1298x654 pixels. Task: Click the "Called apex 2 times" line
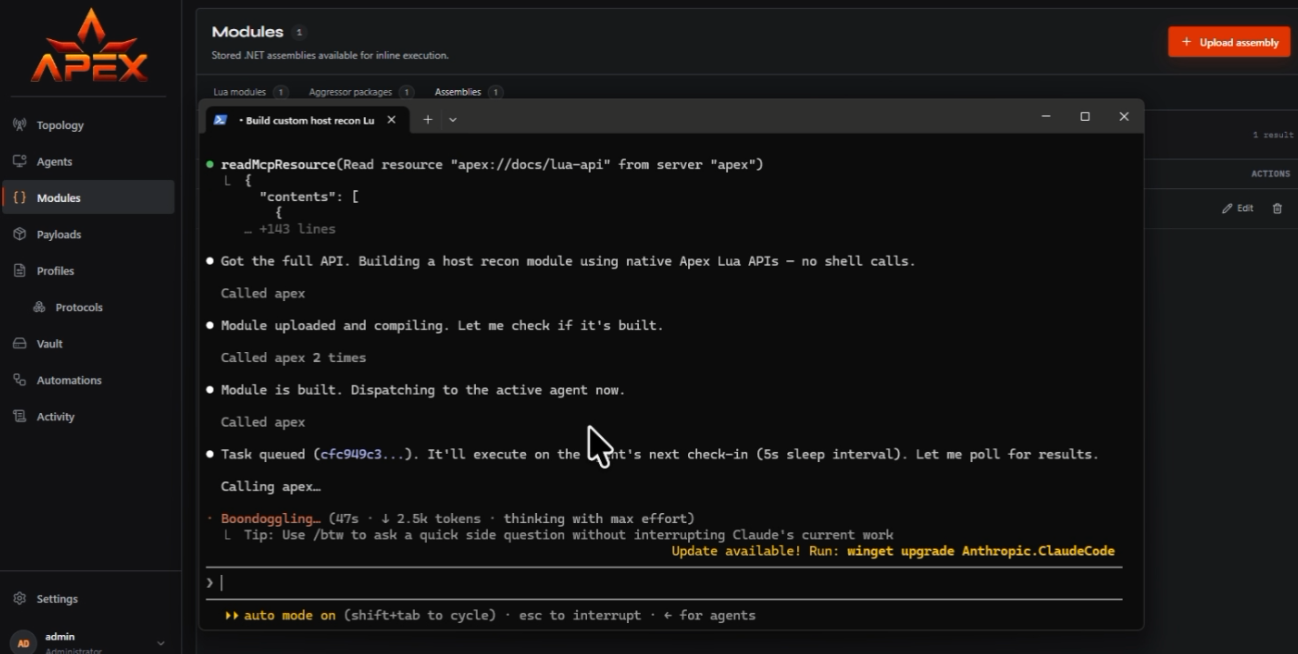point(293,357)
